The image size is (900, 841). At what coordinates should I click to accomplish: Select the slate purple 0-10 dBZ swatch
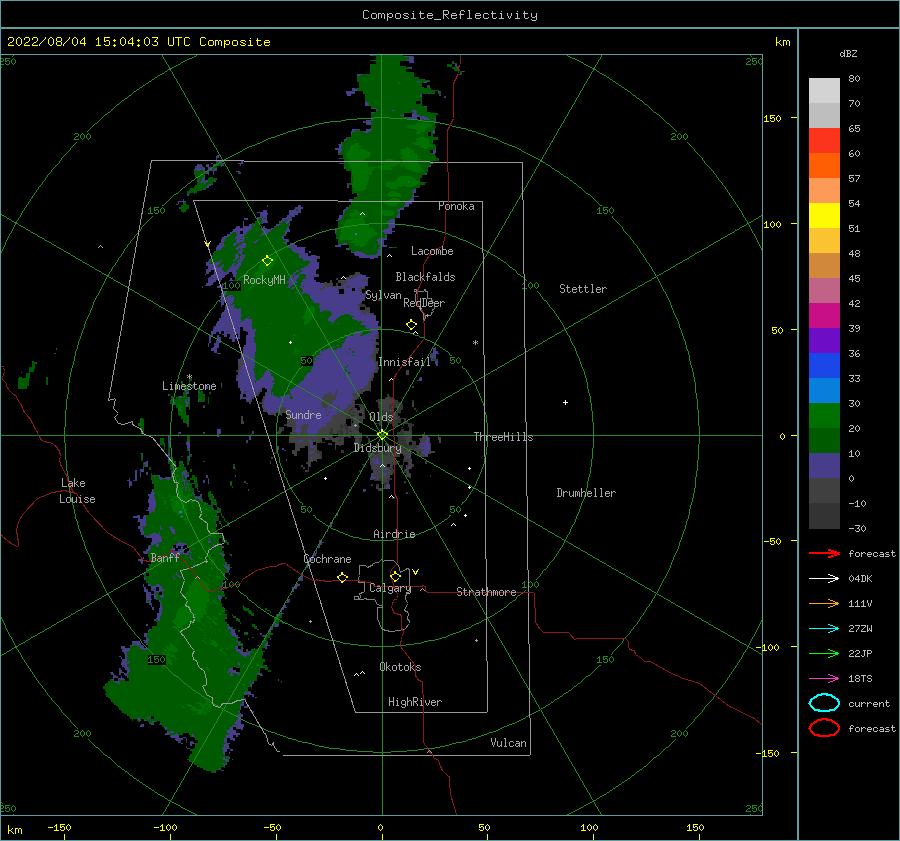(824, 466)
